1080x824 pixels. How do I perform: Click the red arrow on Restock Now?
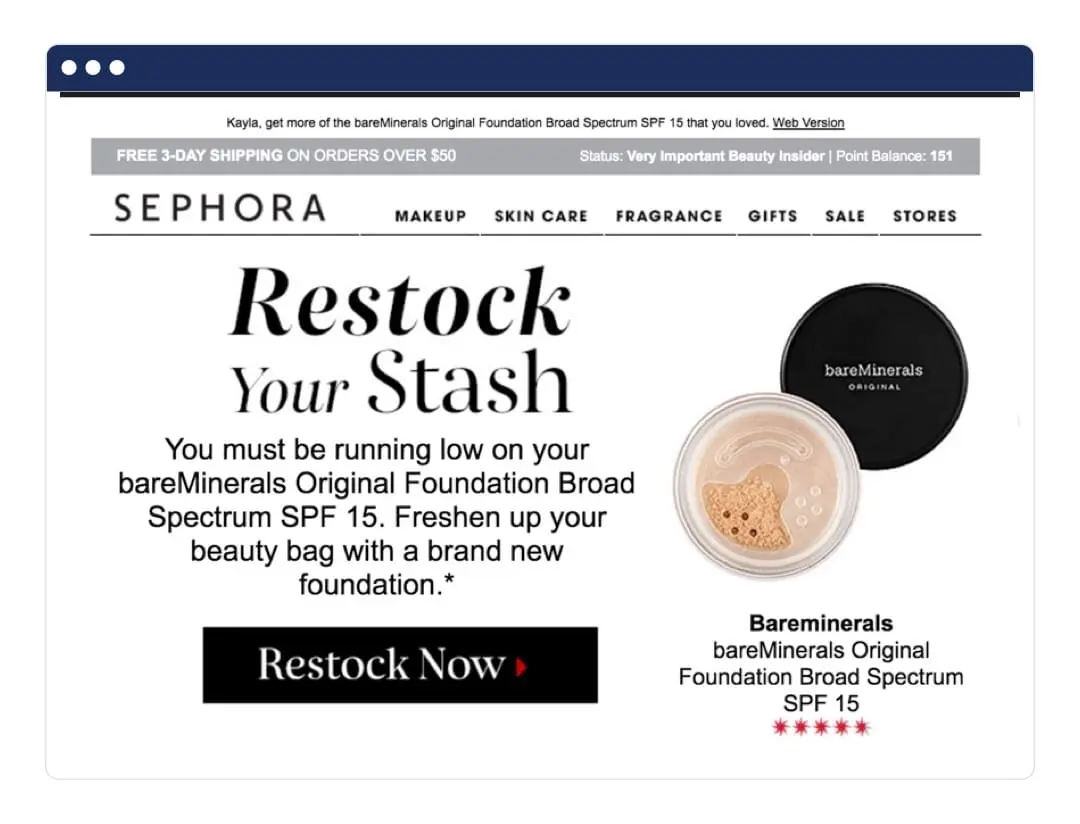click(521, 666)
